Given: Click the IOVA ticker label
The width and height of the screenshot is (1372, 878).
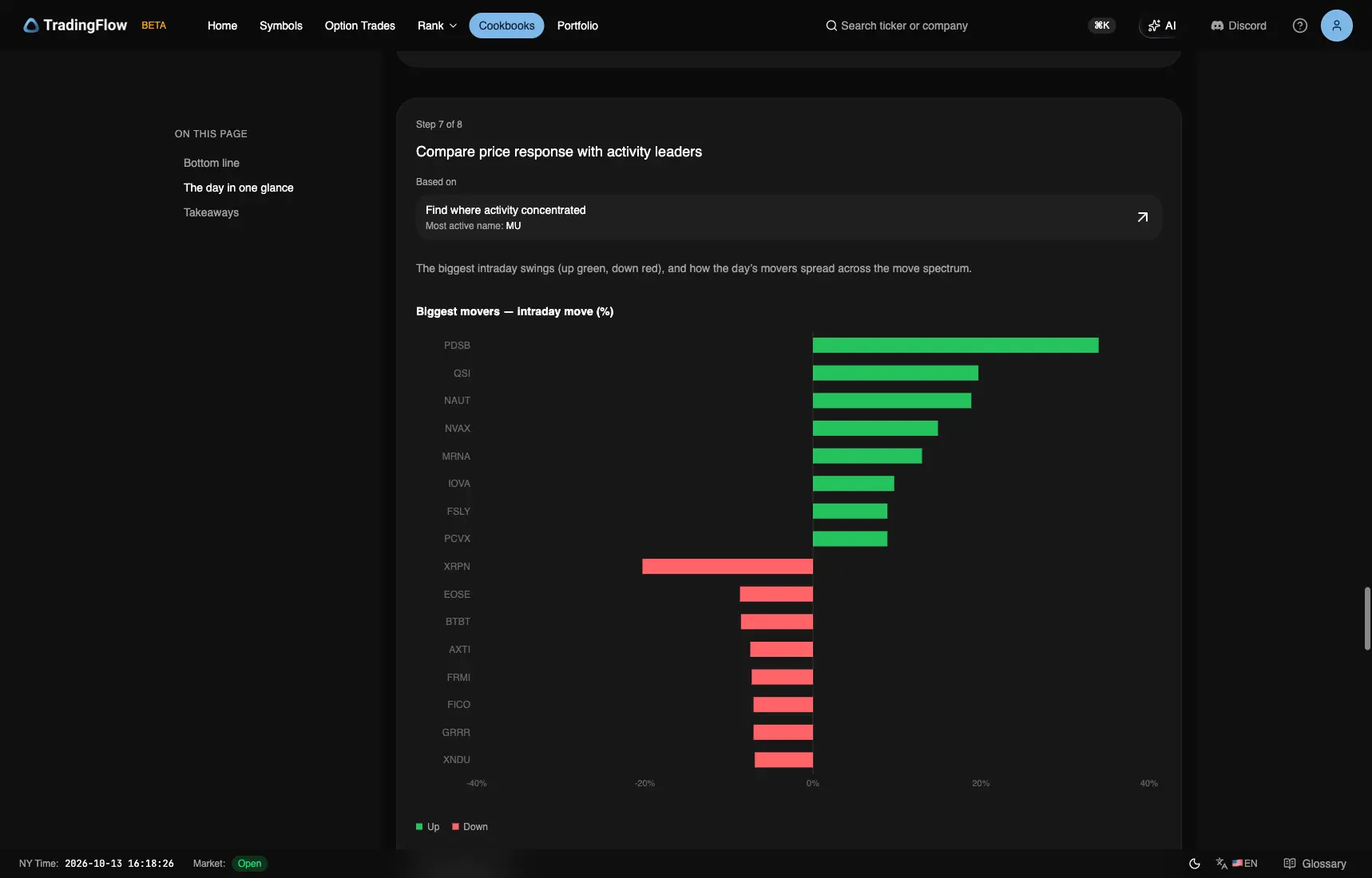Looking at the screenshot, I should (x=459, y=484).
